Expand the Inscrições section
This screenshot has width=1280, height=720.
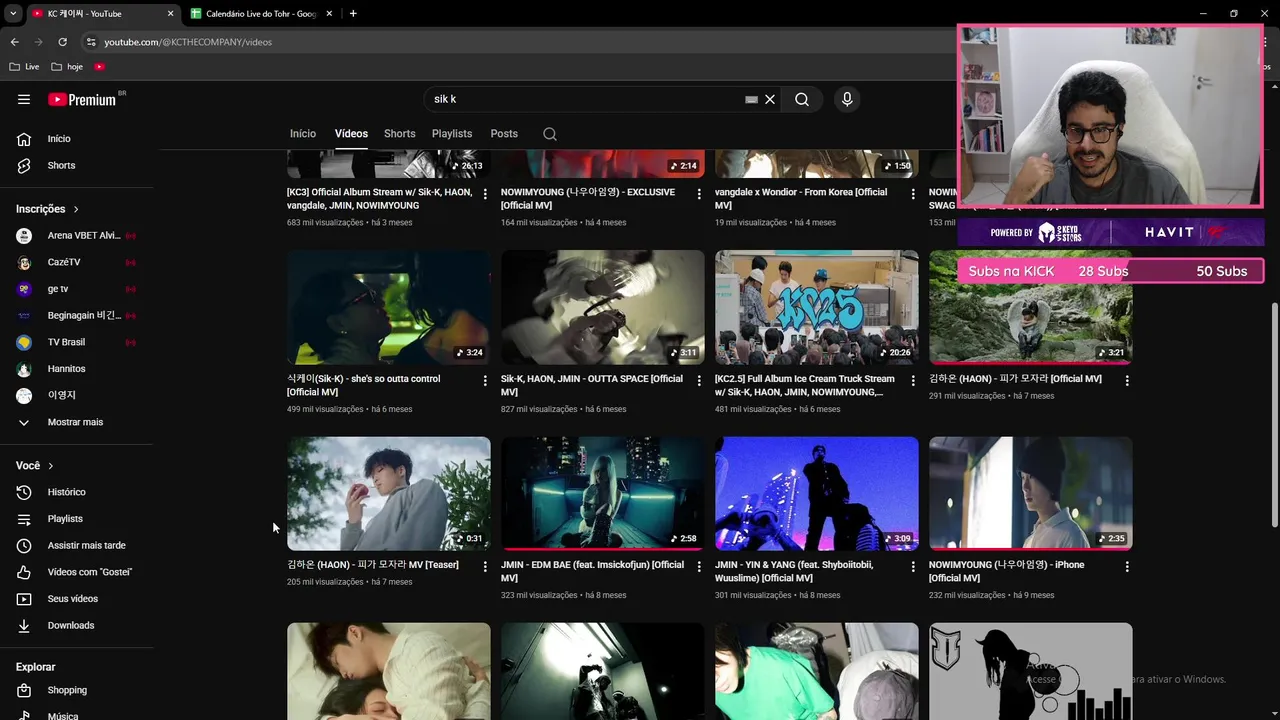[x=47, y=209]
